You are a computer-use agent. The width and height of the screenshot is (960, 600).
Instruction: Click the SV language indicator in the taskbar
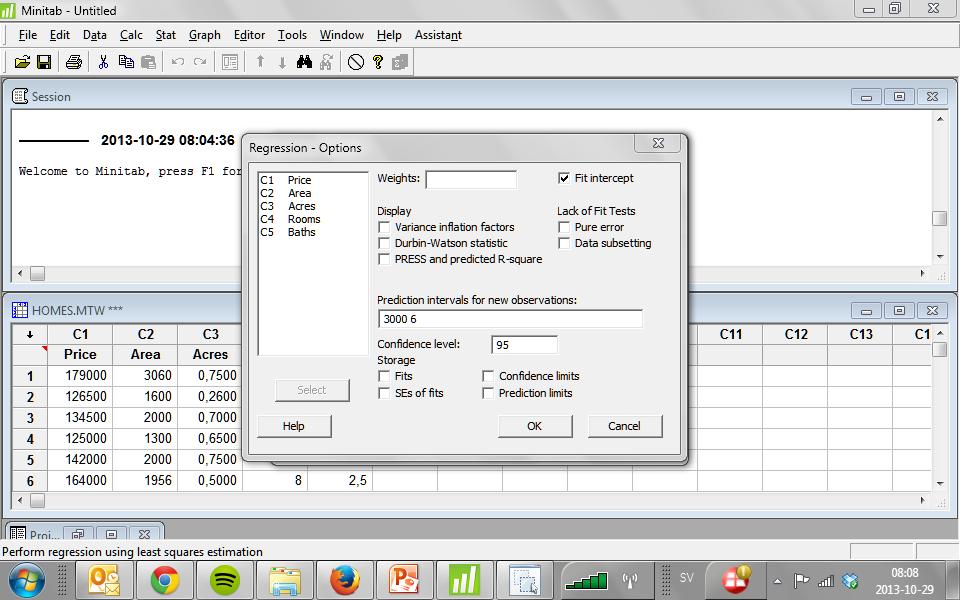686,577
